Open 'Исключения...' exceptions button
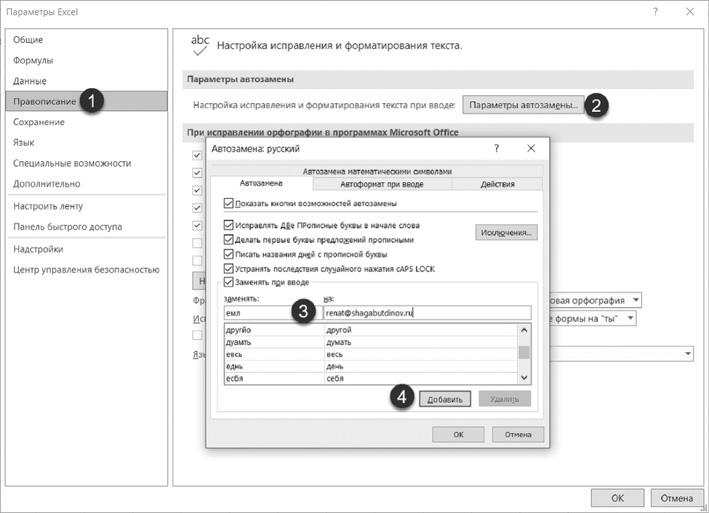709x513 pixels. pyautogui.click(x=506, y=232)
